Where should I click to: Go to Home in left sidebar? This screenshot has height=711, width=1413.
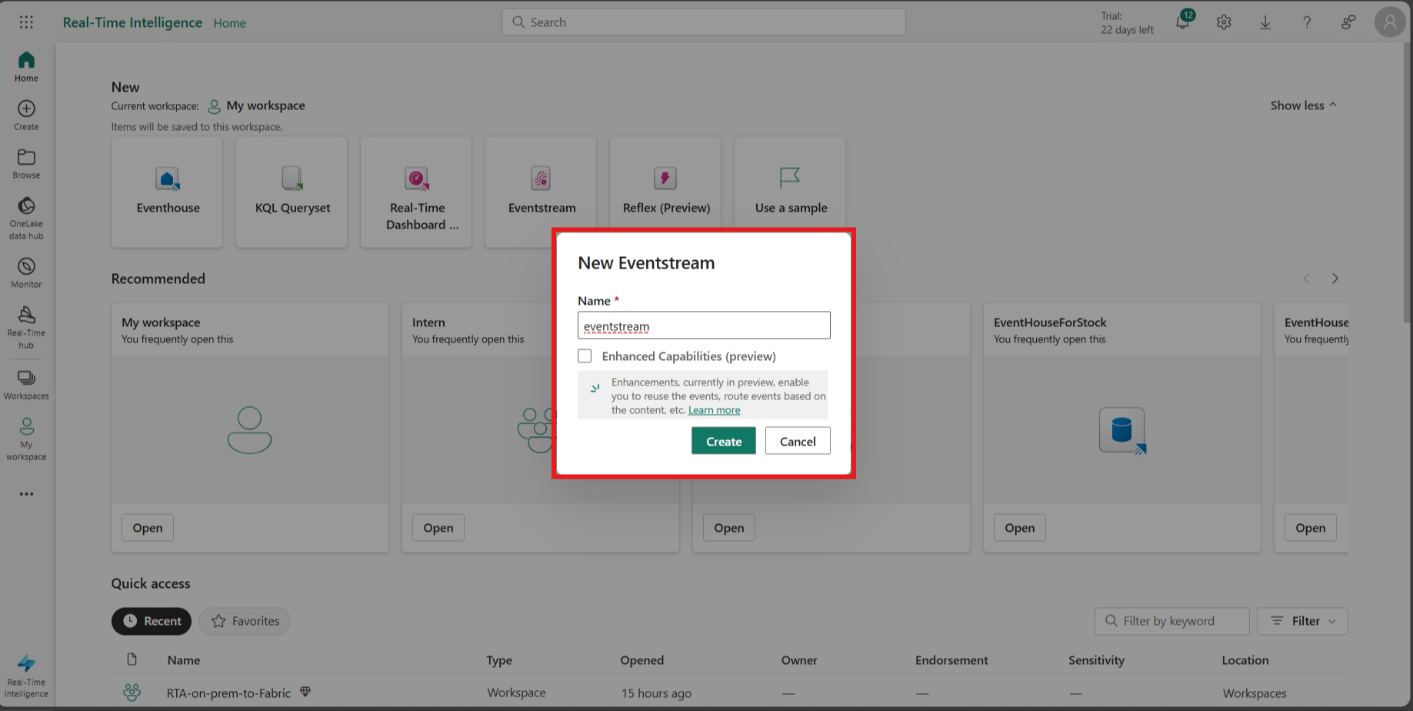coord(26,67)
